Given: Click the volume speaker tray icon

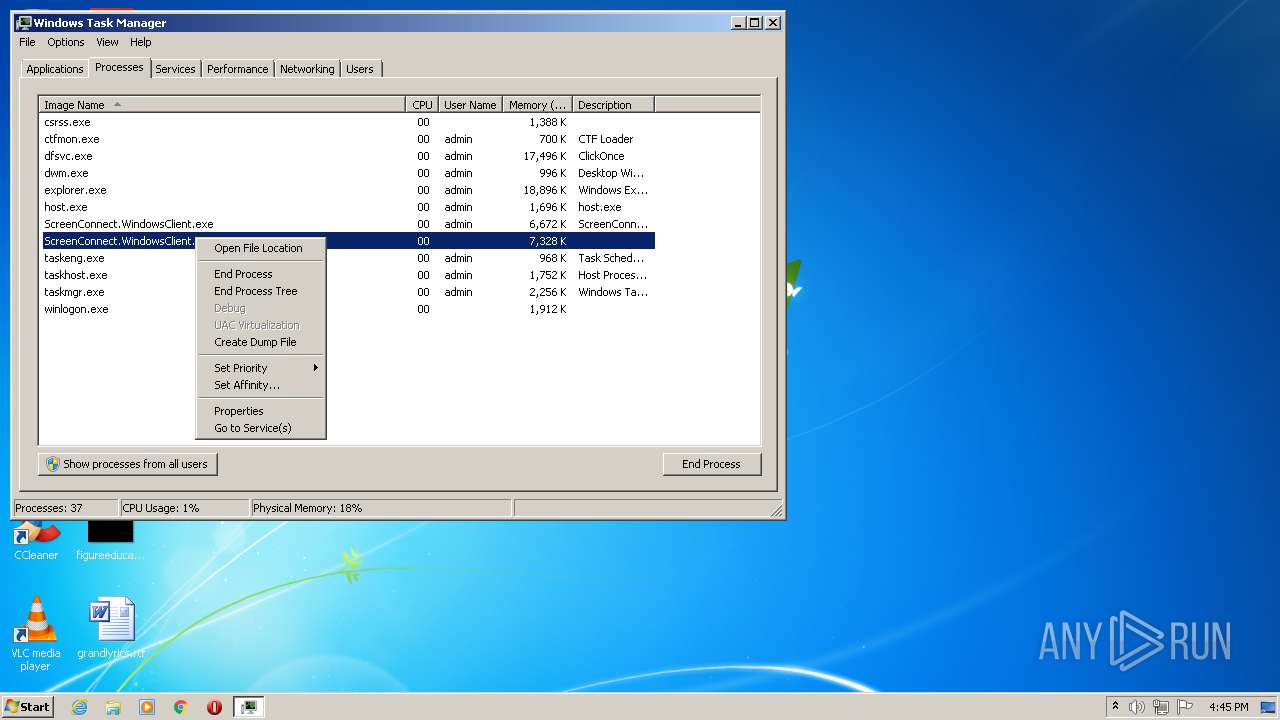Looking at the screenshot, I should (x=1137, y=707).
